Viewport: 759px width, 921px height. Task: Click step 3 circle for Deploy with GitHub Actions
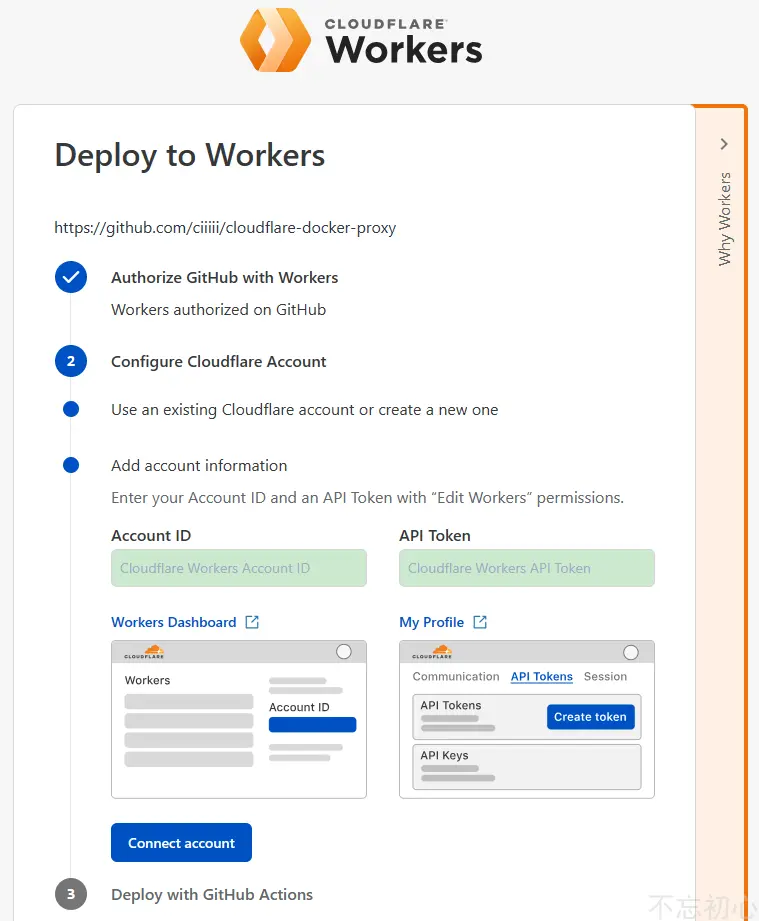pos(71,894)
